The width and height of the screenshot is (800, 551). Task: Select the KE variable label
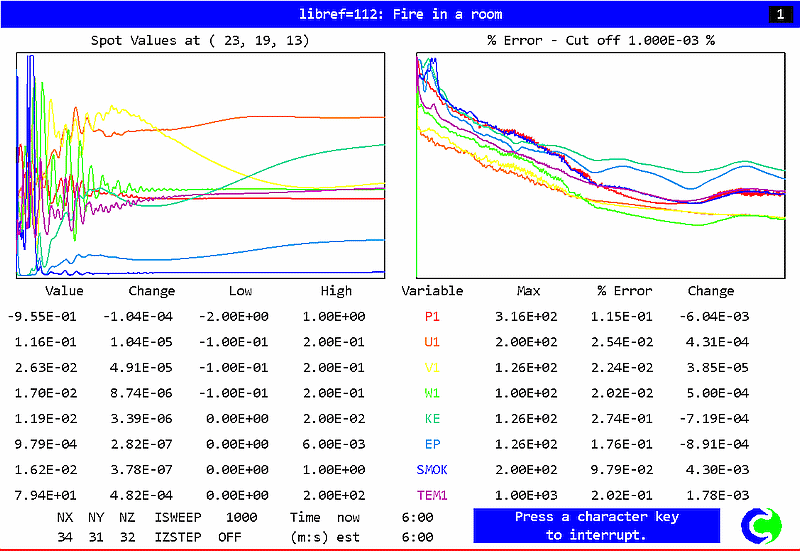pos(432,418)
